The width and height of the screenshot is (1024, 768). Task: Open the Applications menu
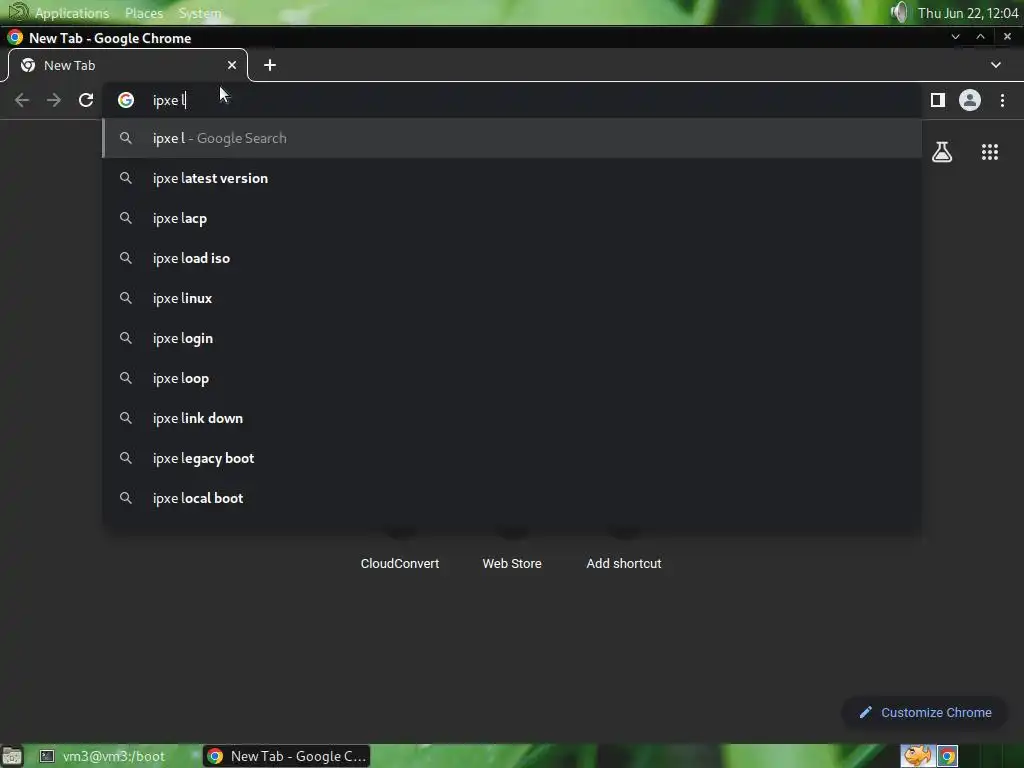72,13
